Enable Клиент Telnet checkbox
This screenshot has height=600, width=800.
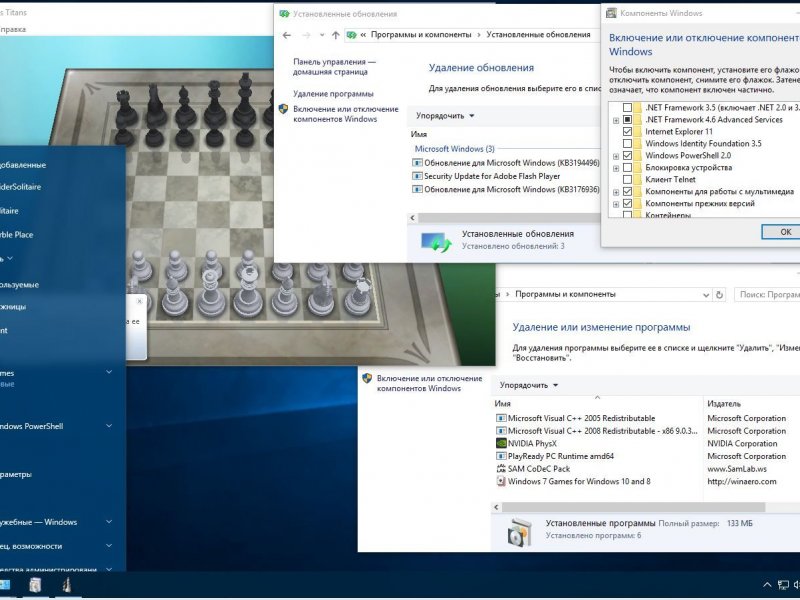coord(628,180)
